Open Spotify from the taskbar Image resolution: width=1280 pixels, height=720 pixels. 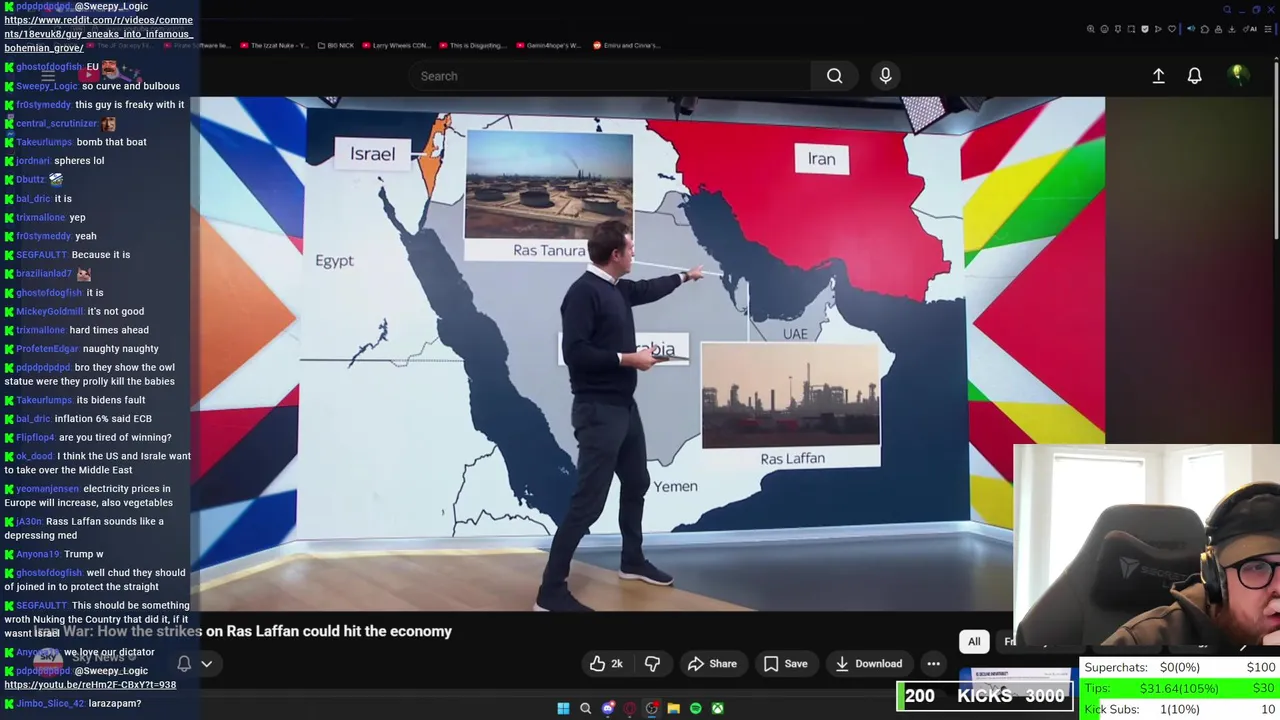click(695, 708)
